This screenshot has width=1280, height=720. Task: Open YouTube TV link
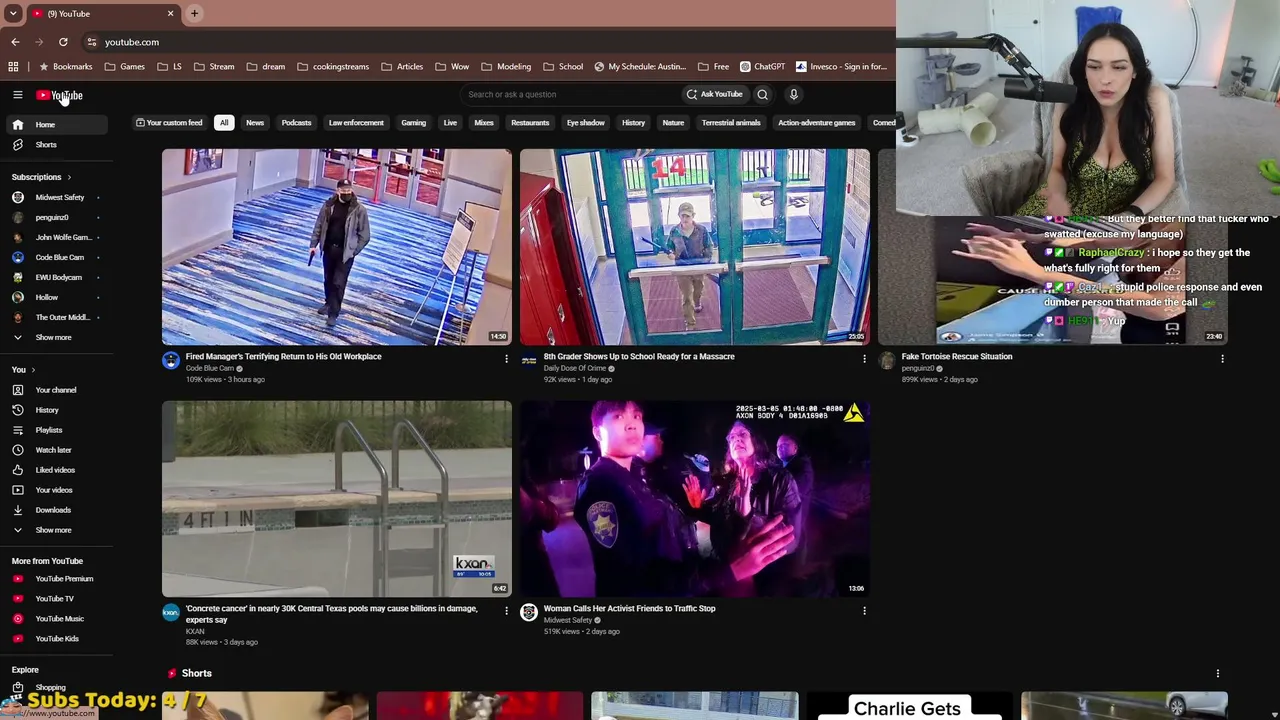coord(55,599)
